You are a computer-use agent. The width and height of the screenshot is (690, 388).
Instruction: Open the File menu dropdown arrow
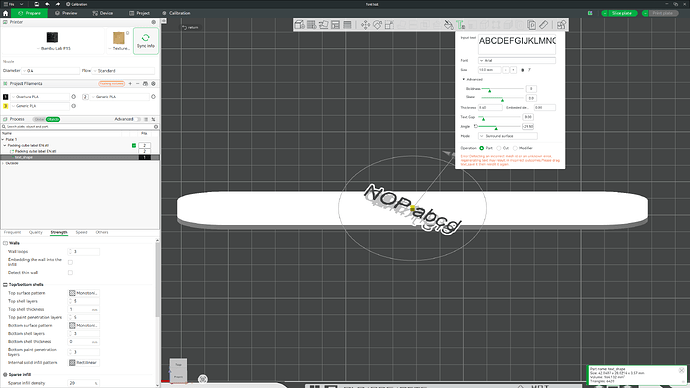pyautogui.click(x=21, y=4)
